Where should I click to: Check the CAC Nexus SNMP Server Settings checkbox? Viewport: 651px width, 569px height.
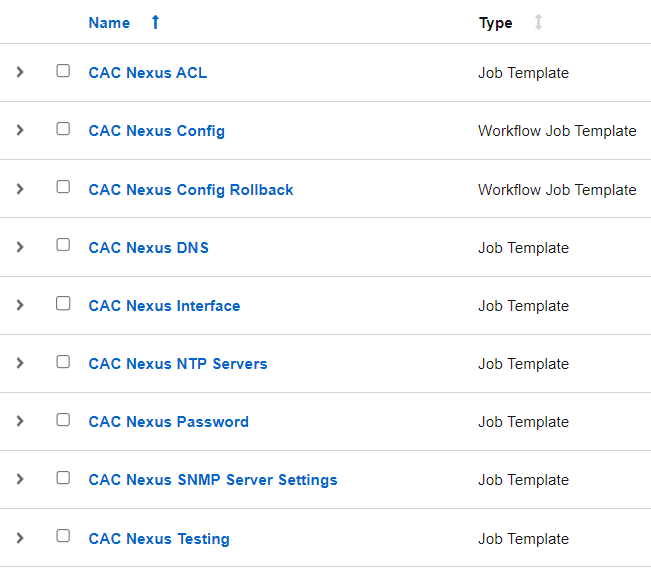pyautogui.click(x=63, y=478)
